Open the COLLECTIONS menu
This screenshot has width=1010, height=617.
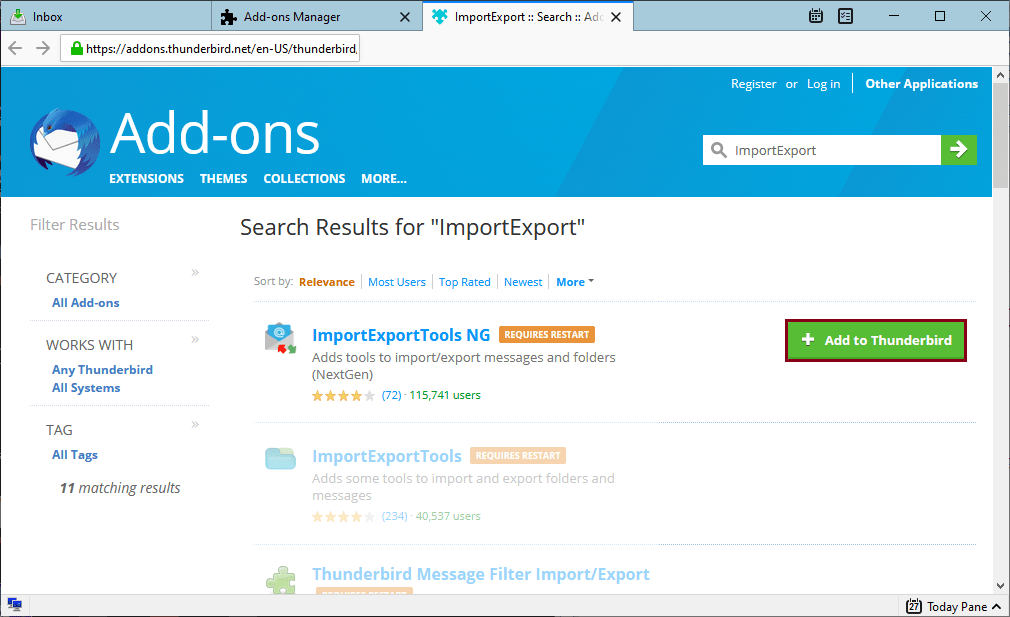(x=304, y=178)
